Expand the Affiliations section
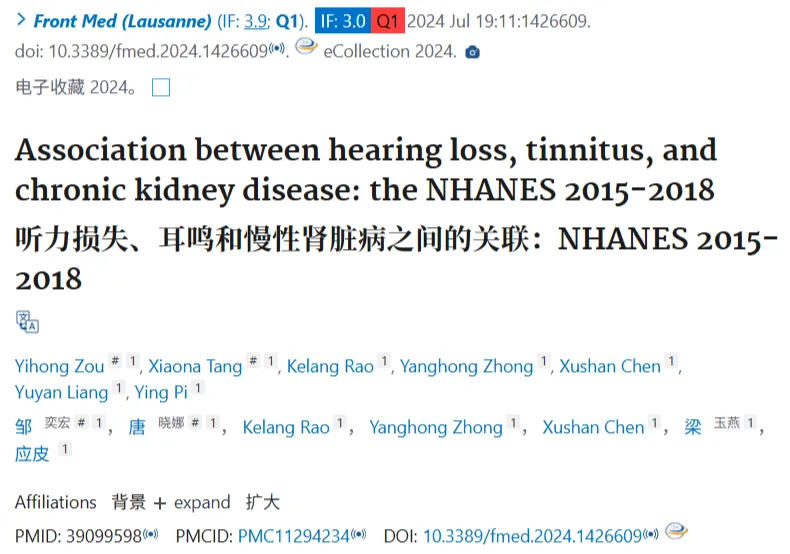Image resolution: width=790 pixels, height=554 pixels. pos(55,502)
